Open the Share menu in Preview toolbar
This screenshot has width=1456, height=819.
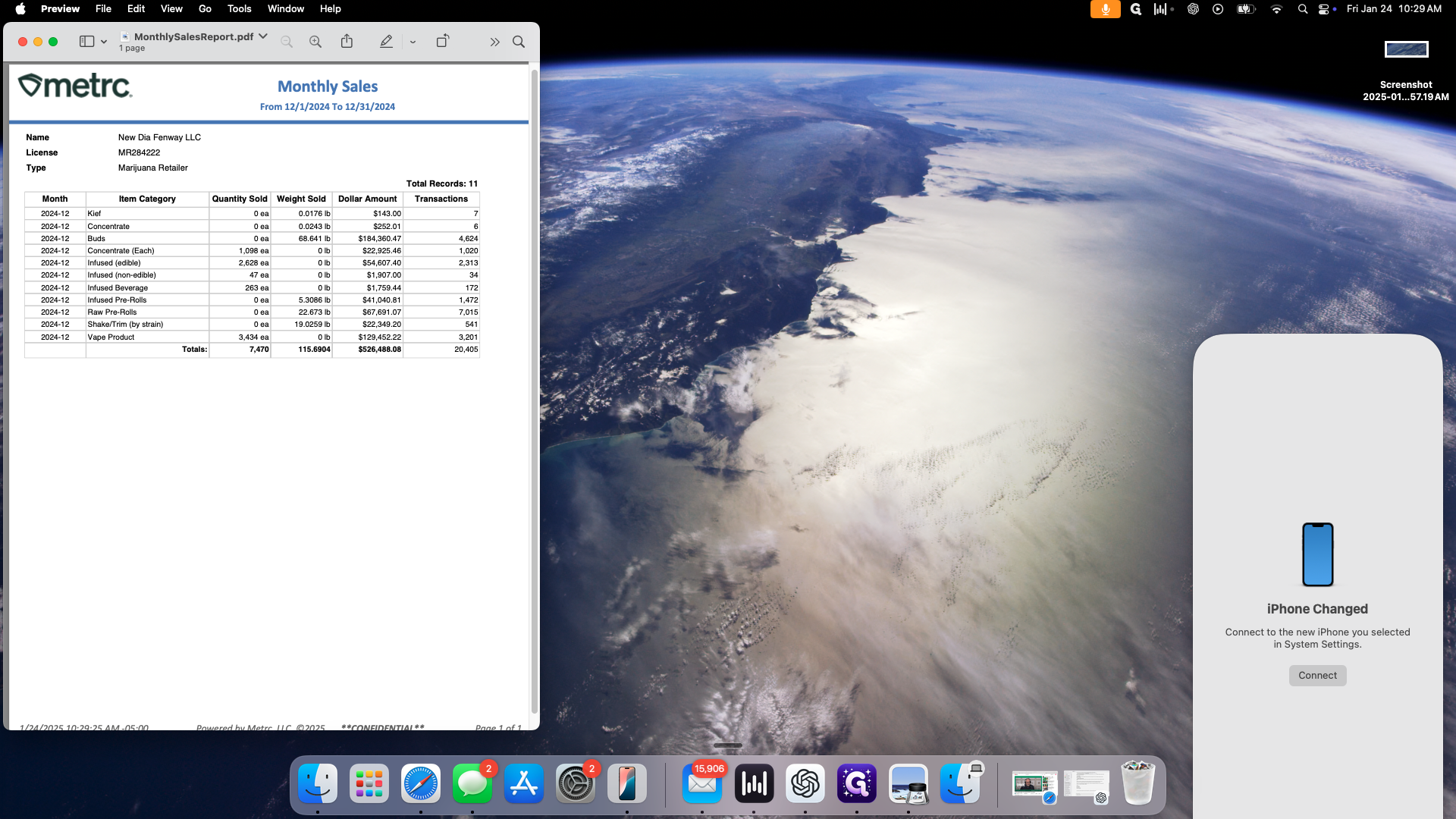(x=347, y=41)
